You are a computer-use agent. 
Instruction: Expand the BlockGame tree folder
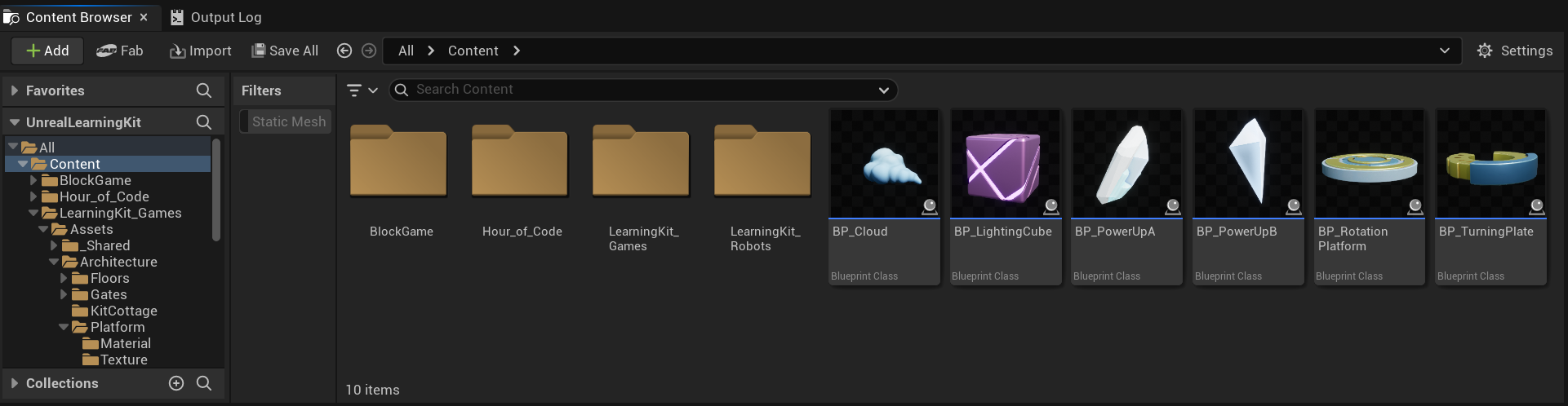[x=33, y=180]
